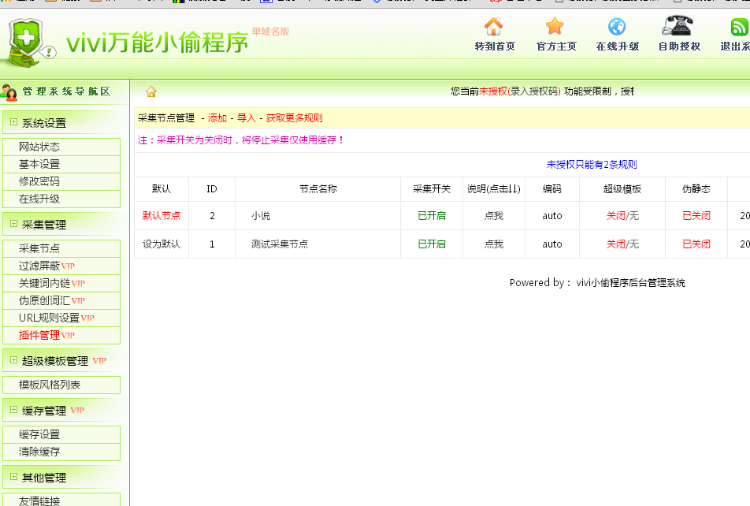This screenshot has width=750, height=506.
Task: Click the 转到首页 house icon
Action: [494, 26]
